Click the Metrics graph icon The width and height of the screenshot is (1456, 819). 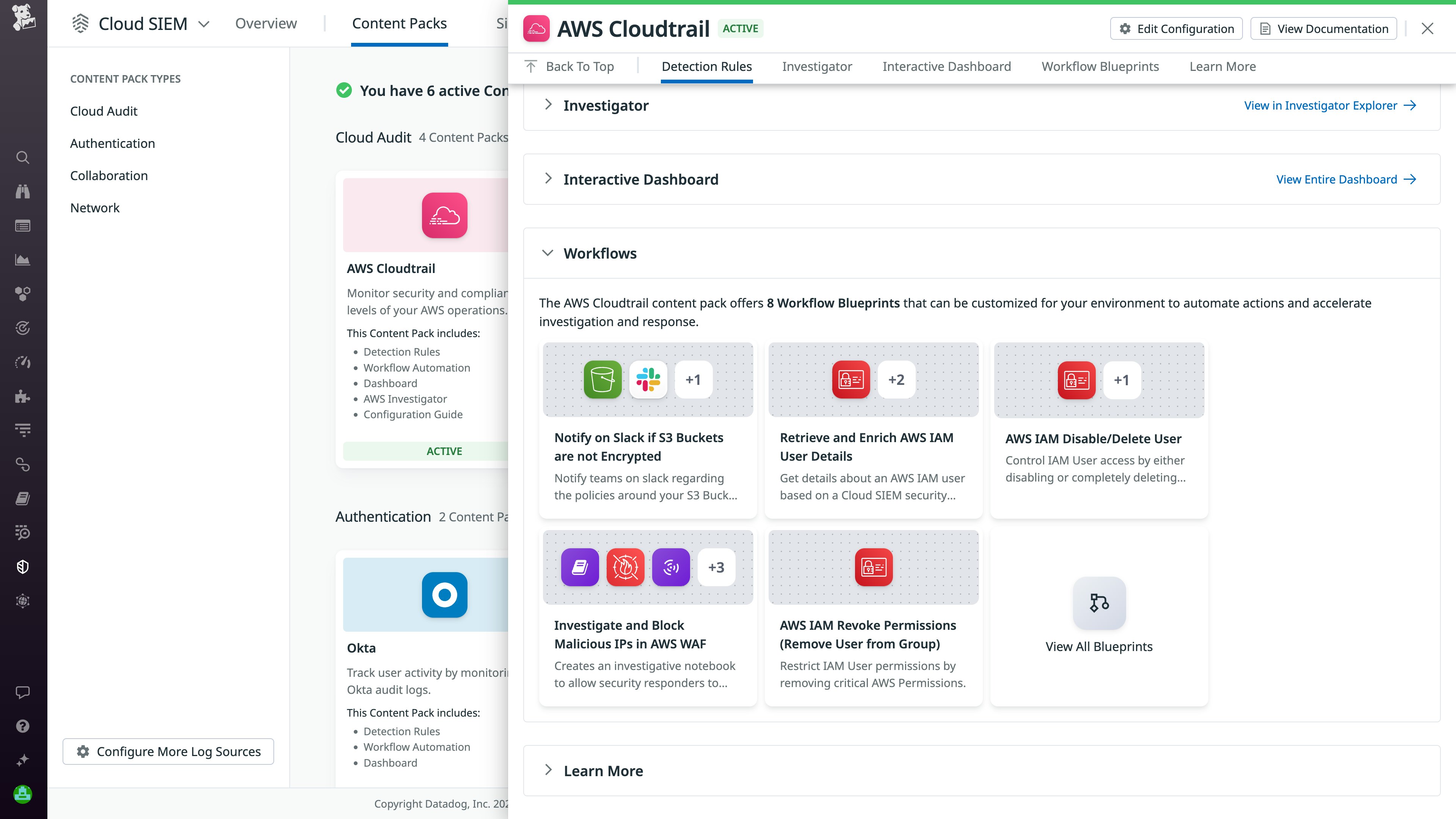(x=23, y=260)
